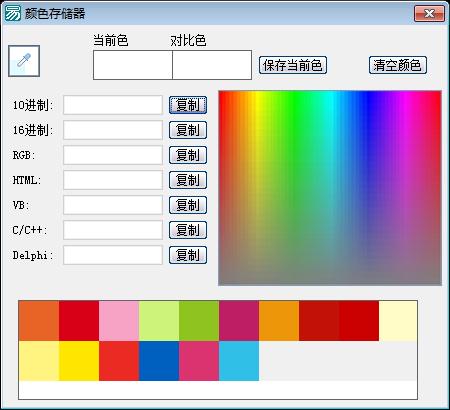Select the bright yellow saved swatch
Screen dimensions: 450x410
click(x=79, y=361)
